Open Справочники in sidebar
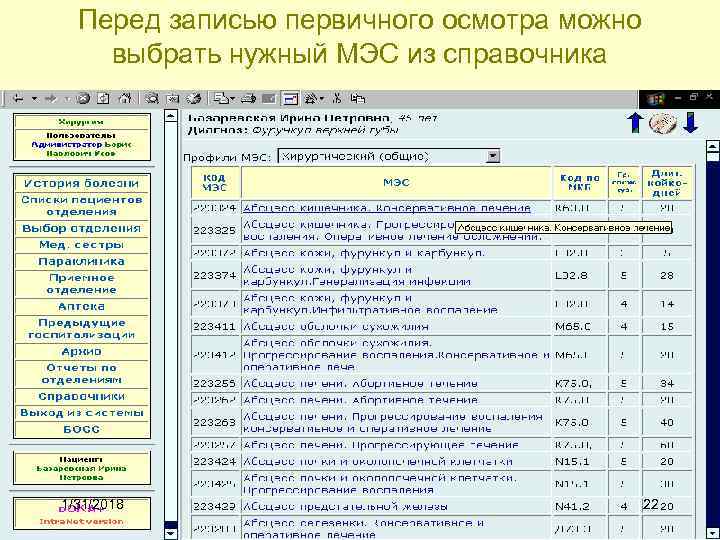720x540 pixels. [x=81, y=396]
